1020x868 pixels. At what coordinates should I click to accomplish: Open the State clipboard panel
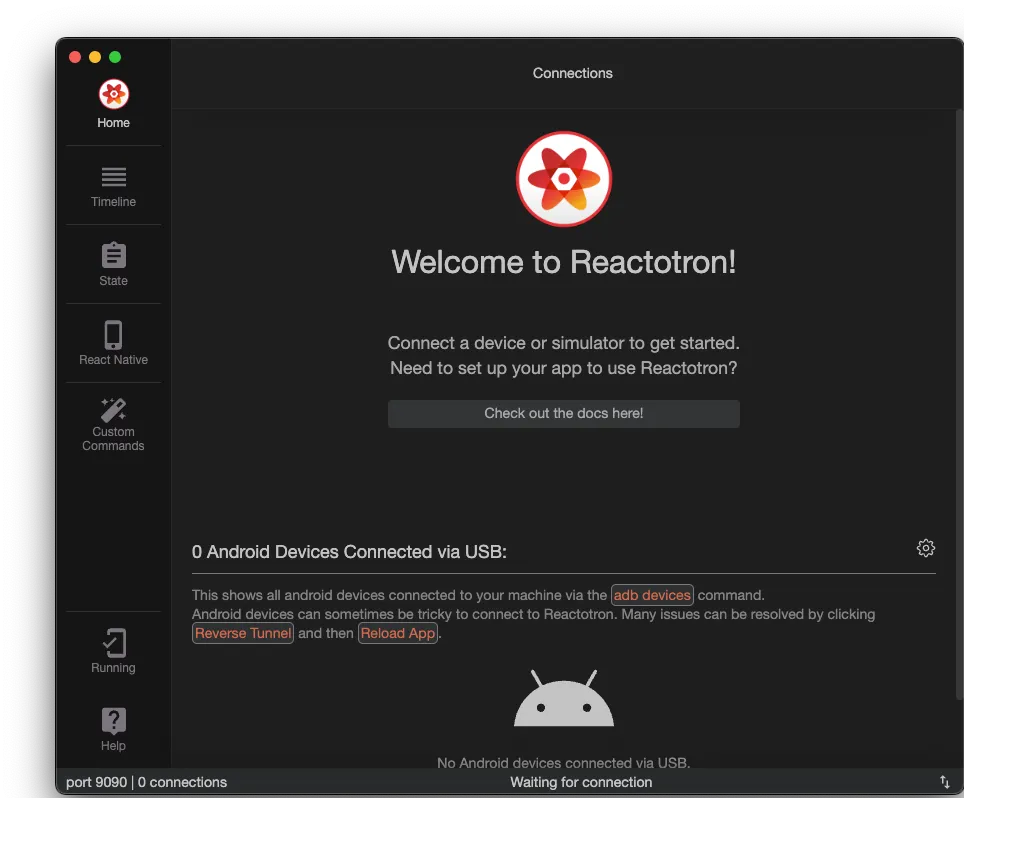click(x=113, y=264)
